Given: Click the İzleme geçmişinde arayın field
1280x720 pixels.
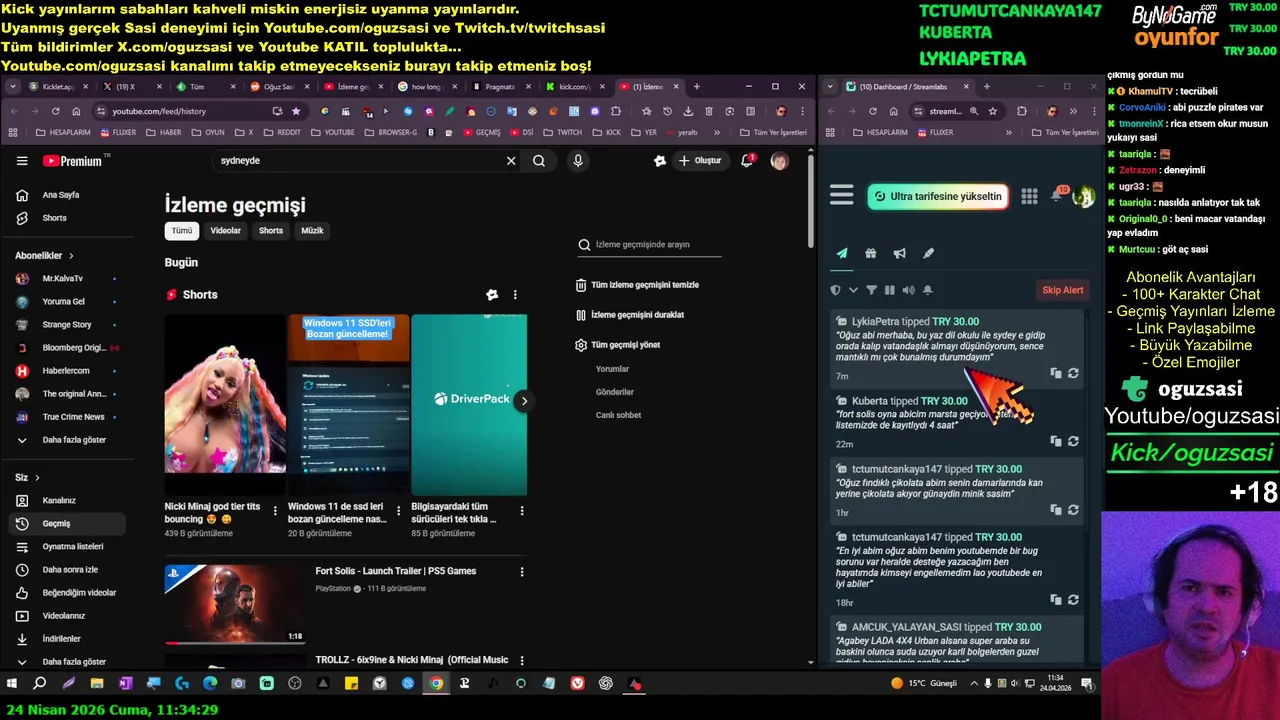Looking at the screenshot, I should (x=649, y=245).
